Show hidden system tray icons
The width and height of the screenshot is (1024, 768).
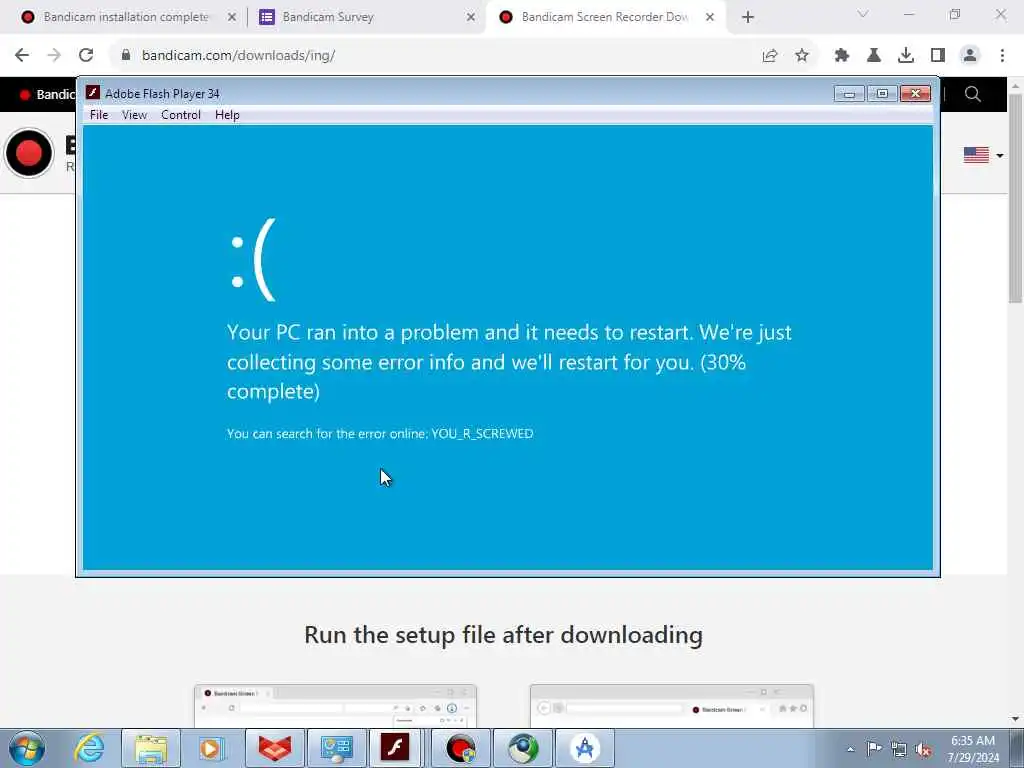pos(850,749)
